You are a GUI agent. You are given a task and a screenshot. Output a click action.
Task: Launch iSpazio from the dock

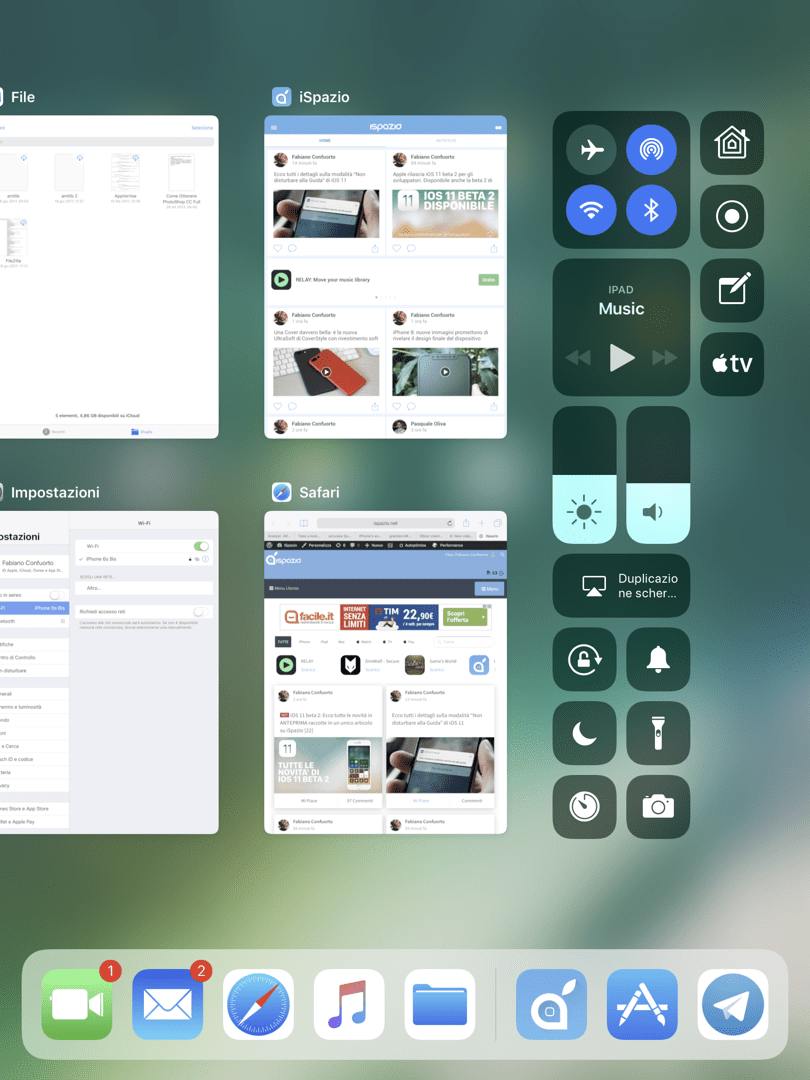click(551, 1004)
